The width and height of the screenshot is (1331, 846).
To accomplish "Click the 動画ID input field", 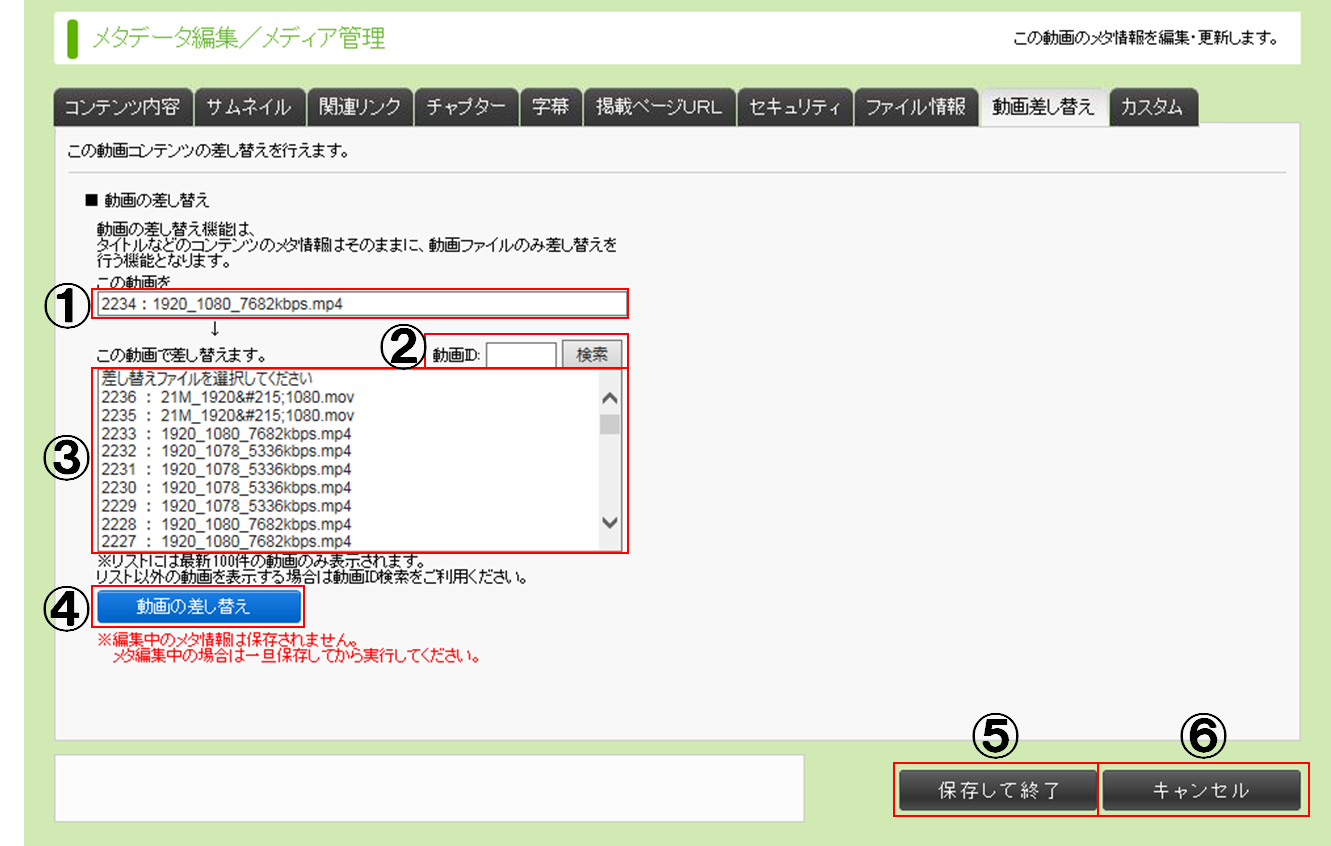I will click(521, 355).
